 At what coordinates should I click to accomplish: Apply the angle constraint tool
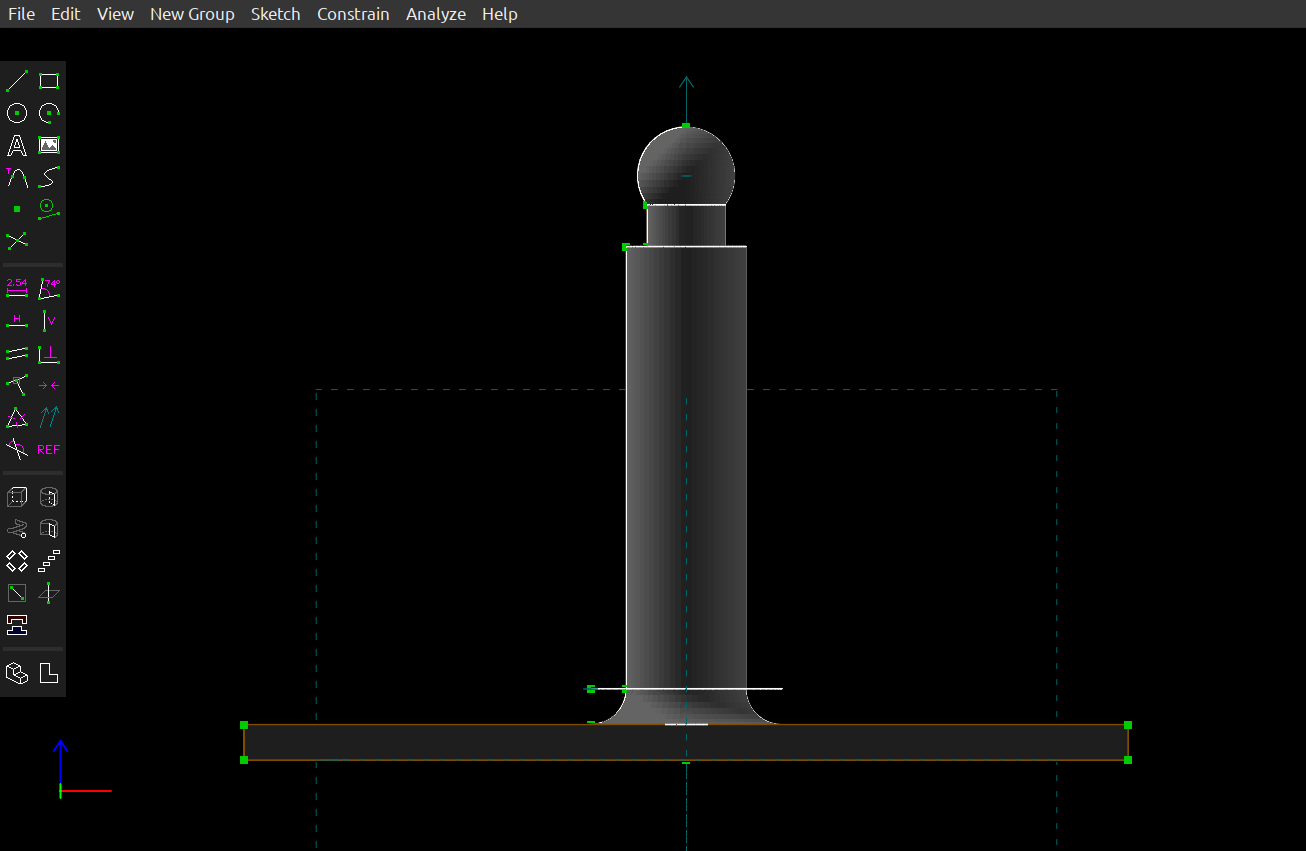pyautogui.click(x=49, y=289)
